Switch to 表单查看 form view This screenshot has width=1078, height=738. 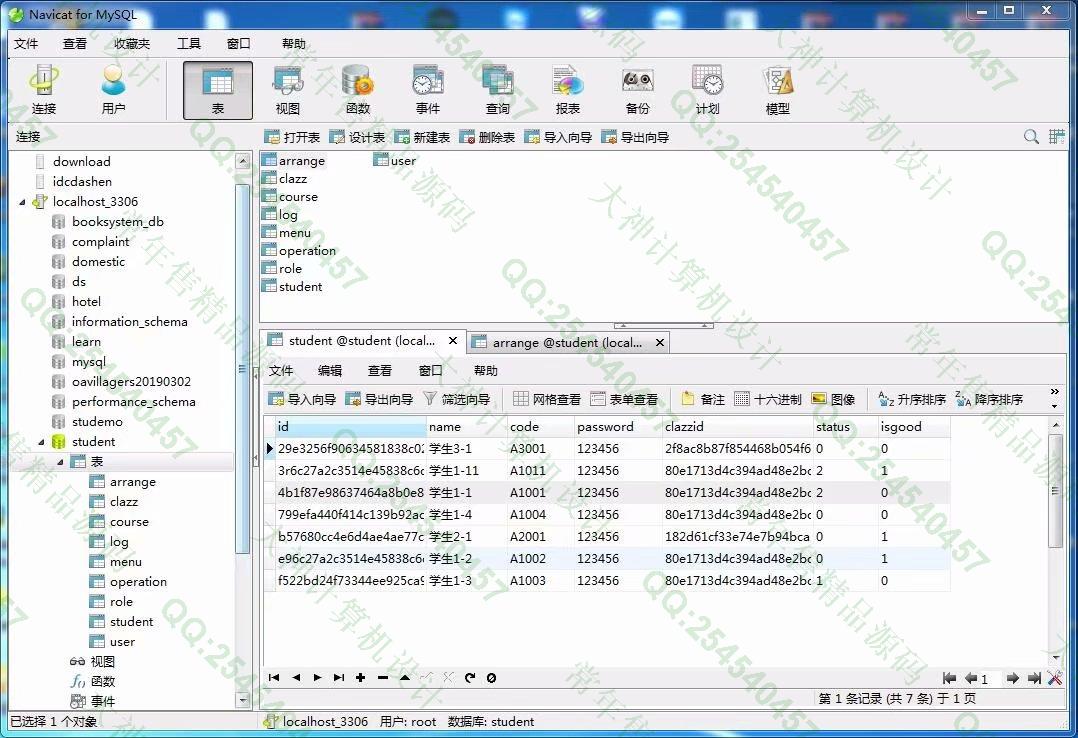624,399
